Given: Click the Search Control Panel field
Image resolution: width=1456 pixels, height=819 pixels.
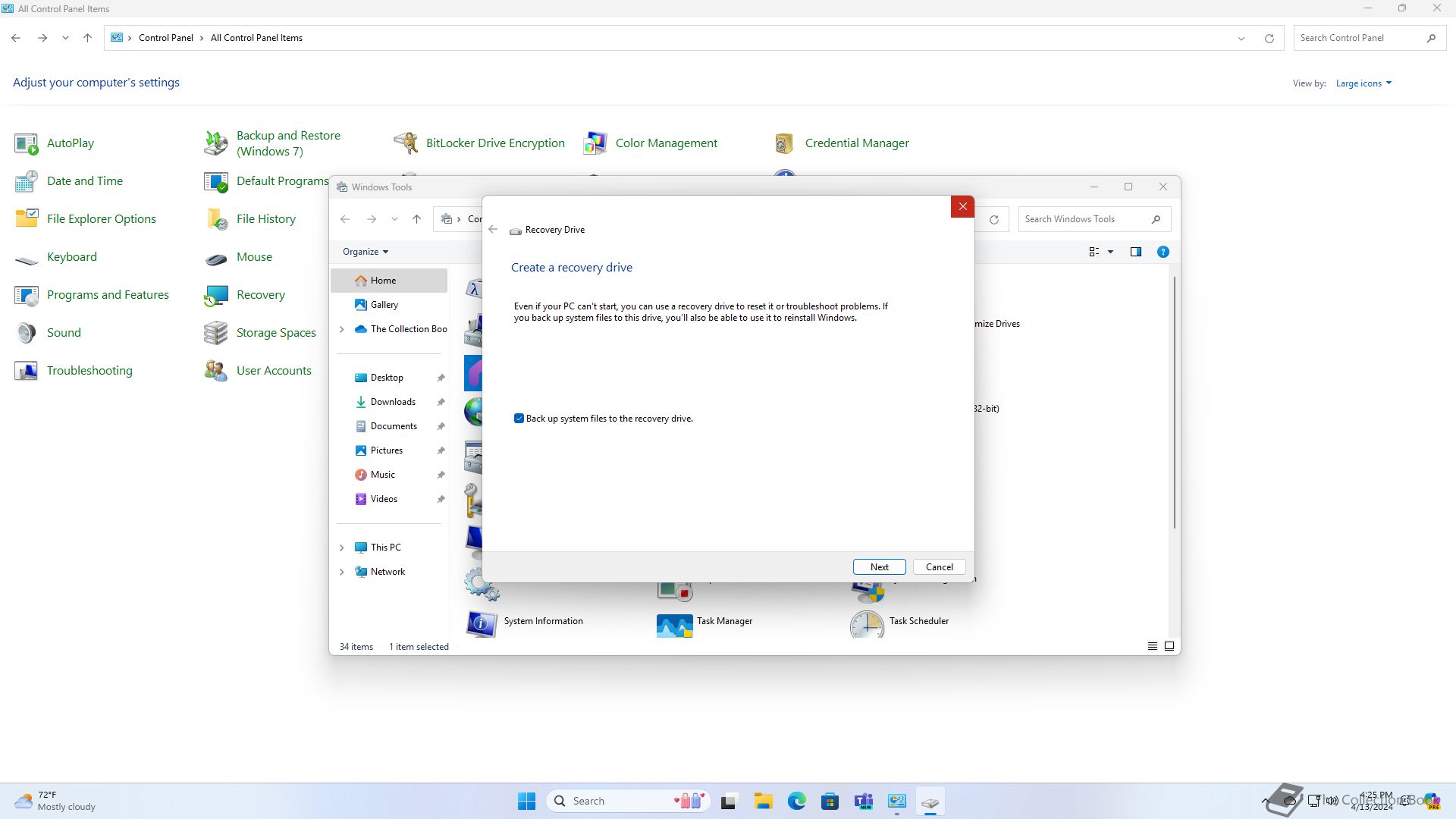Looking at the screenshot, I should coord(1370,38).
